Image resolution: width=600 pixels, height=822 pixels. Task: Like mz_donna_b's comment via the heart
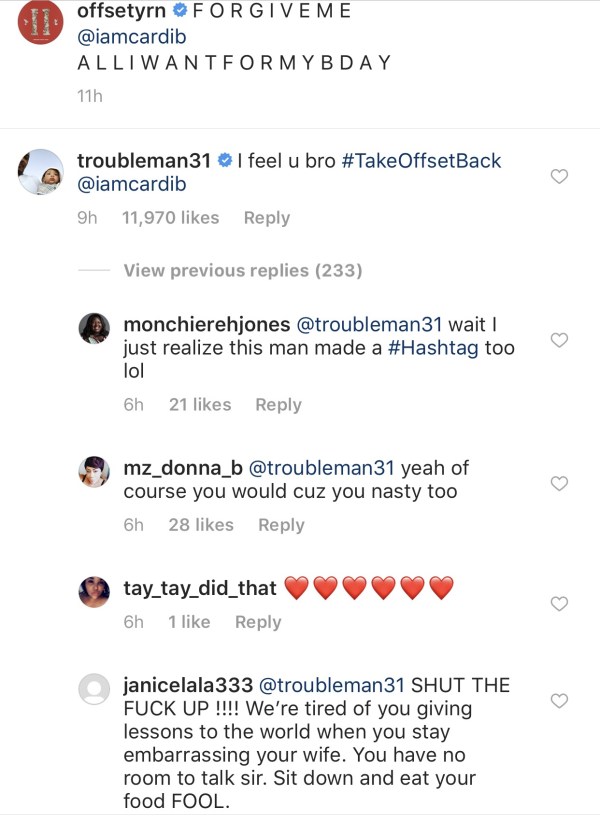(560, 483)
